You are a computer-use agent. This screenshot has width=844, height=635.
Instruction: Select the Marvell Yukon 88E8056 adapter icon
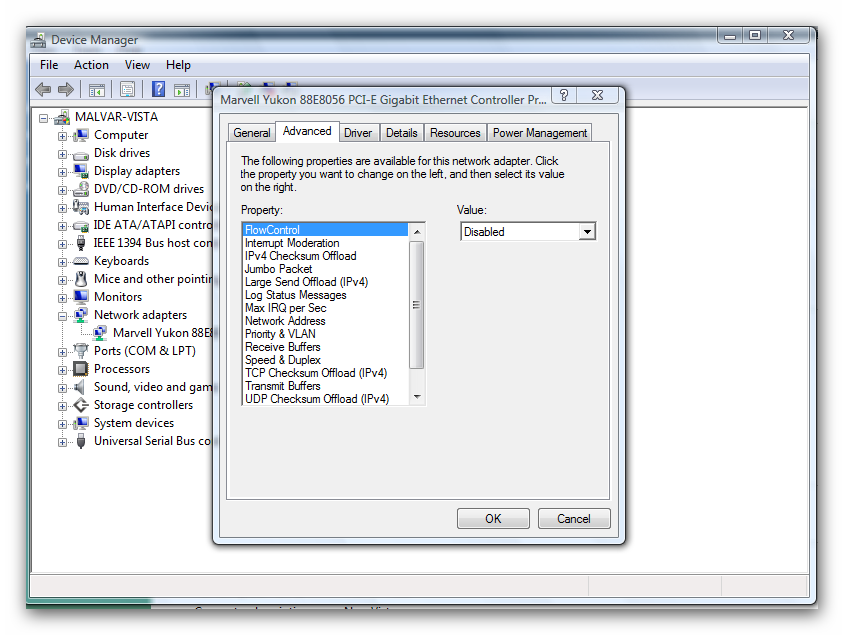(x=100, y=331)
